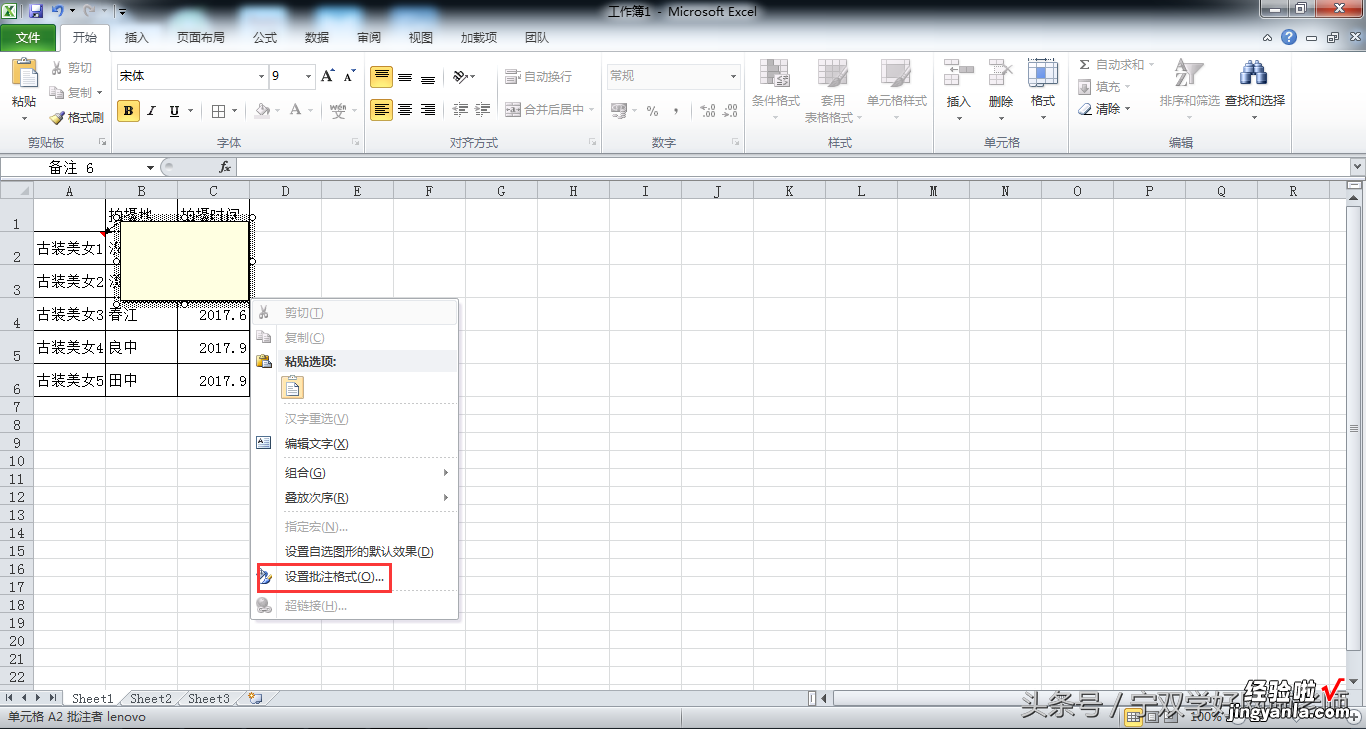The width and height of the screenshot is (1366, 729).
Task: Expand the Name Box dropdown arrow
Action: click(151, 167)
